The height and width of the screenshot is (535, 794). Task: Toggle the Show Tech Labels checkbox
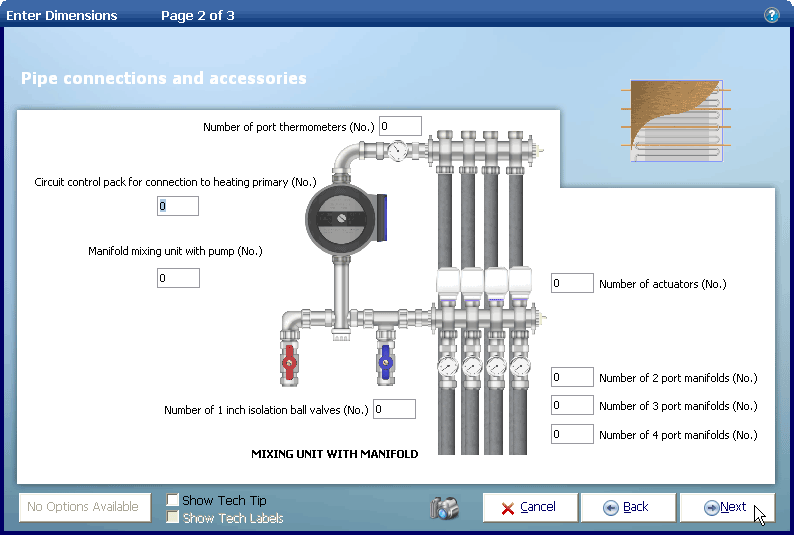173,518
